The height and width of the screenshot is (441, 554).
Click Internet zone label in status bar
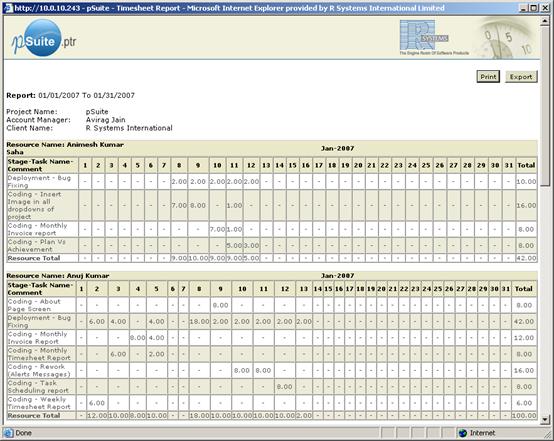click(482, 433)
